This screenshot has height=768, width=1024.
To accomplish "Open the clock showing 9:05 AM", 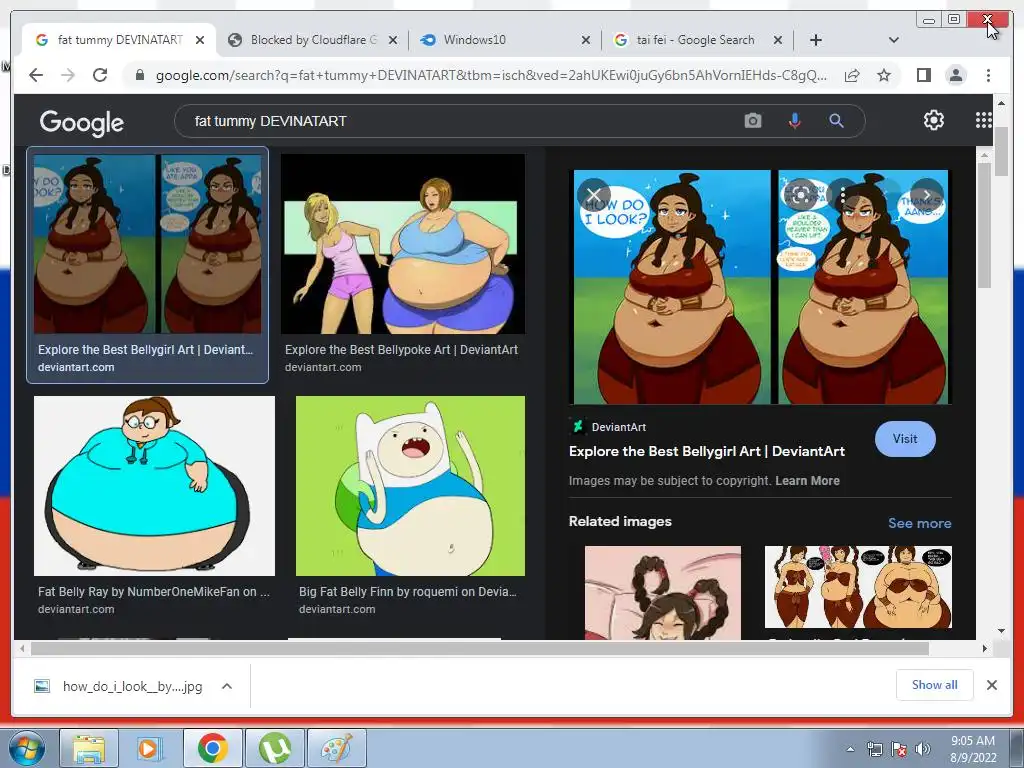I will point(973,749).
